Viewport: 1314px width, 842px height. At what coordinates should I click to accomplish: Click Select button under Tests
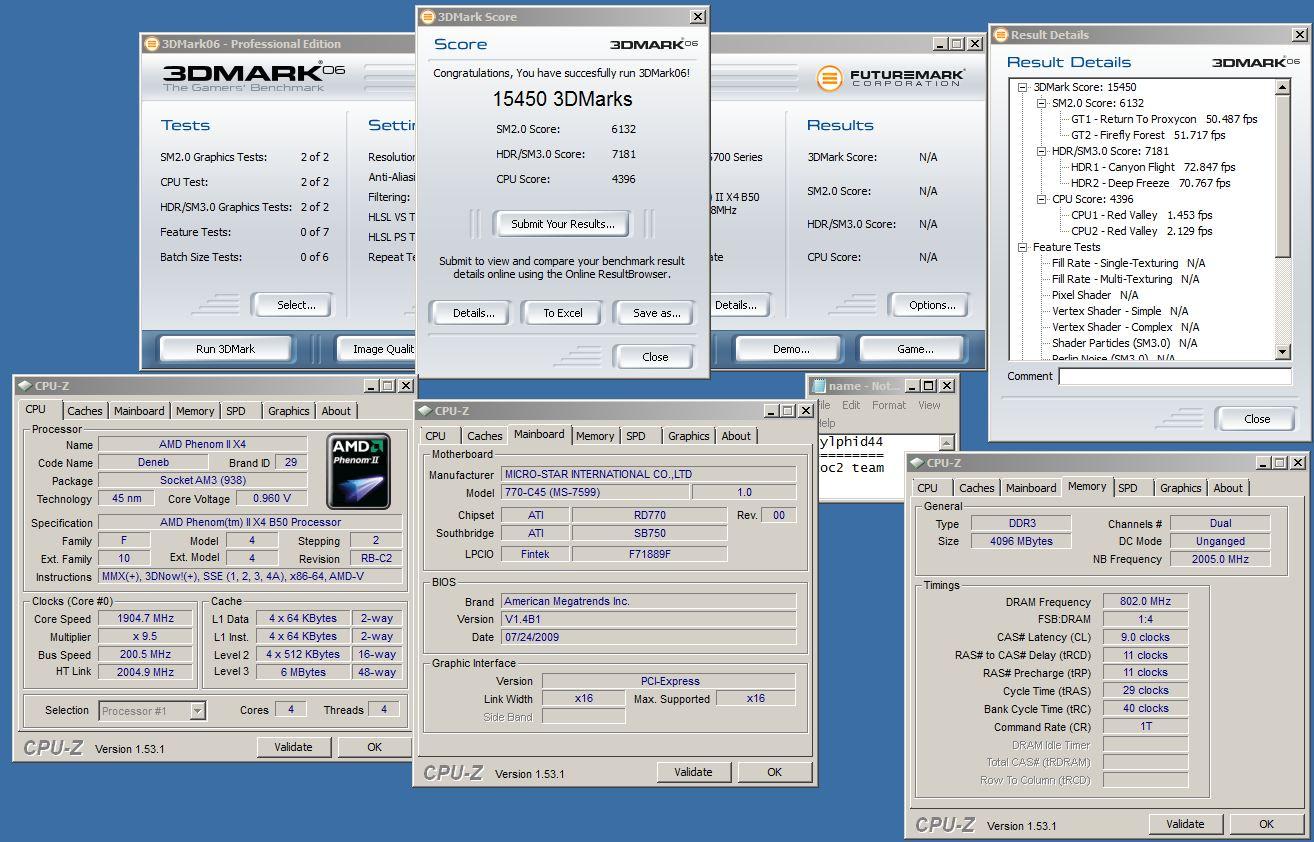tap(295, 305)
